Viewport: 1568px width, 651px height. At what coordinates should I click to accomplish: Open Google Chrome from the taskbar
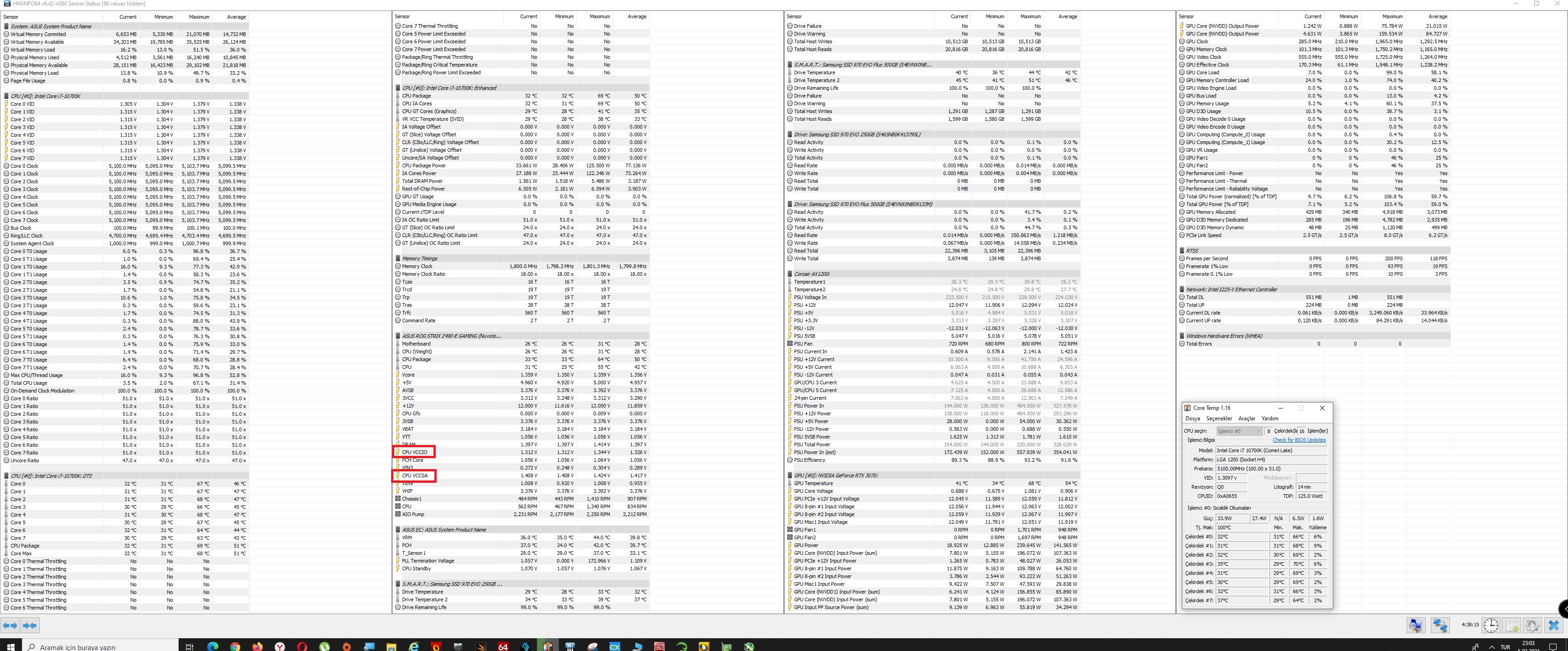(235, 646)
